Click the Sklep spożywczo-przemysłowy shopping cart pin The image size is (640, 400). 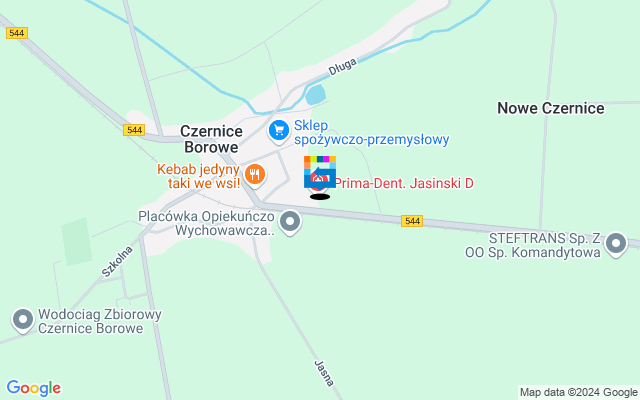[x=279, y=131]
